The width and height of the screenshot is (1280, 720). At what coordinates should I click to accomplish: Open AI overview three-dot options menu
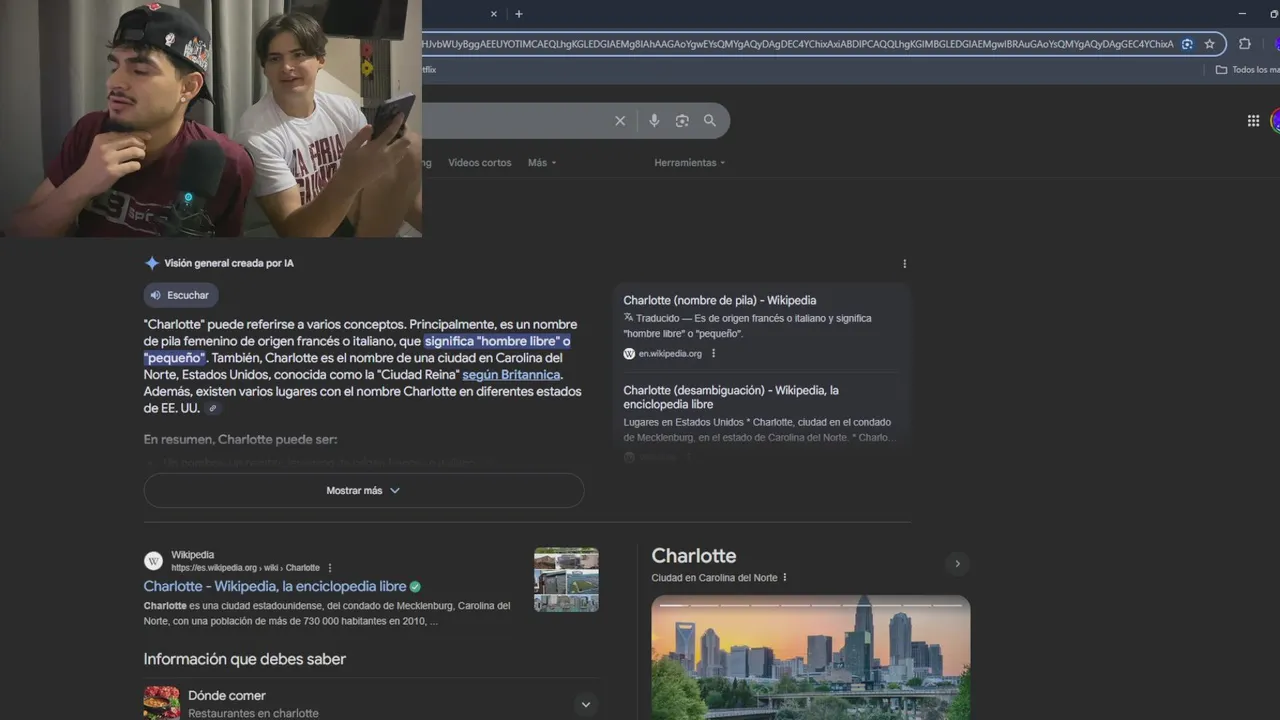coord(905,264)
